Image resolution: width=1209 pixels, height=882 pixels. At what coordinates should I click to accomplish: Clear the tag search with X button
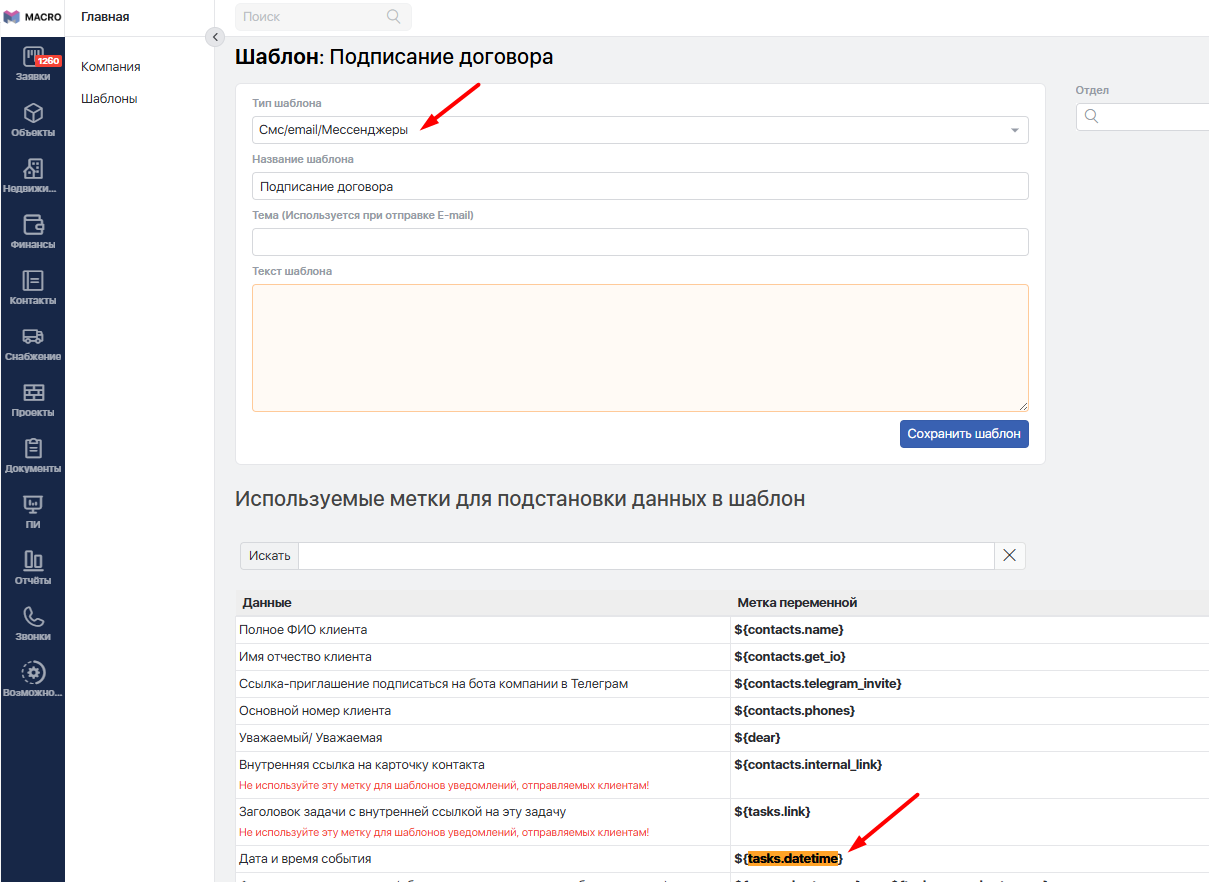coord(1009,556)
